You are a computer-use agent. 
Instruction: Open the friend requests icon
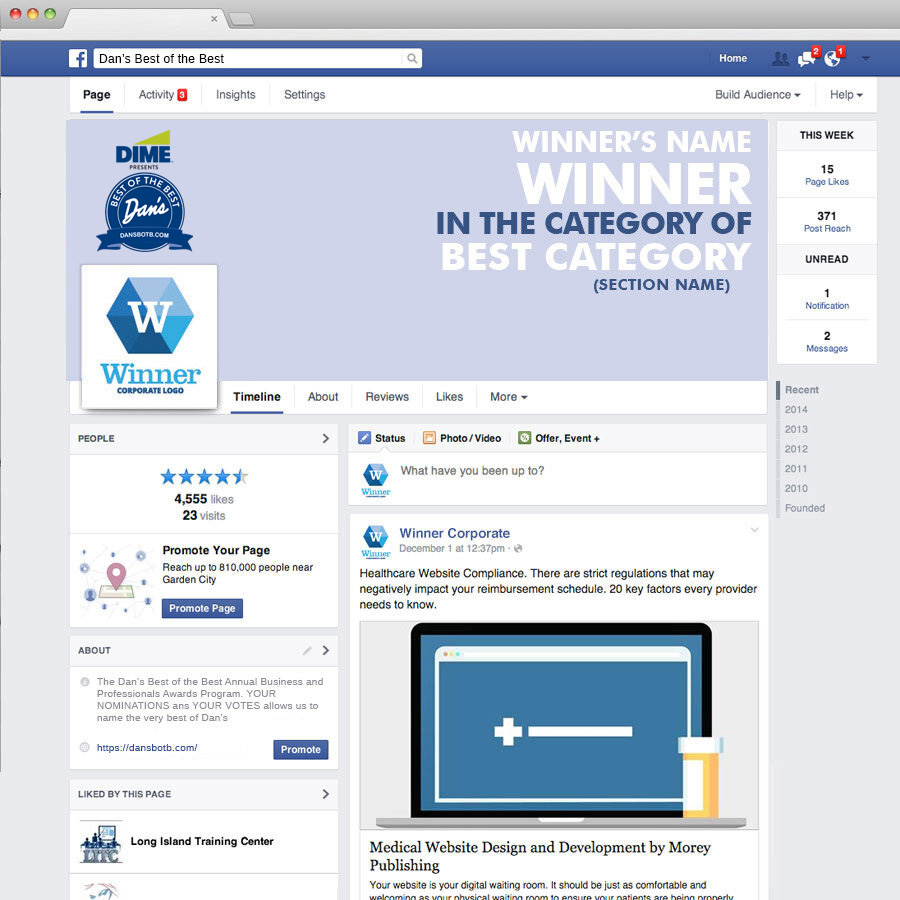(780, 59)
